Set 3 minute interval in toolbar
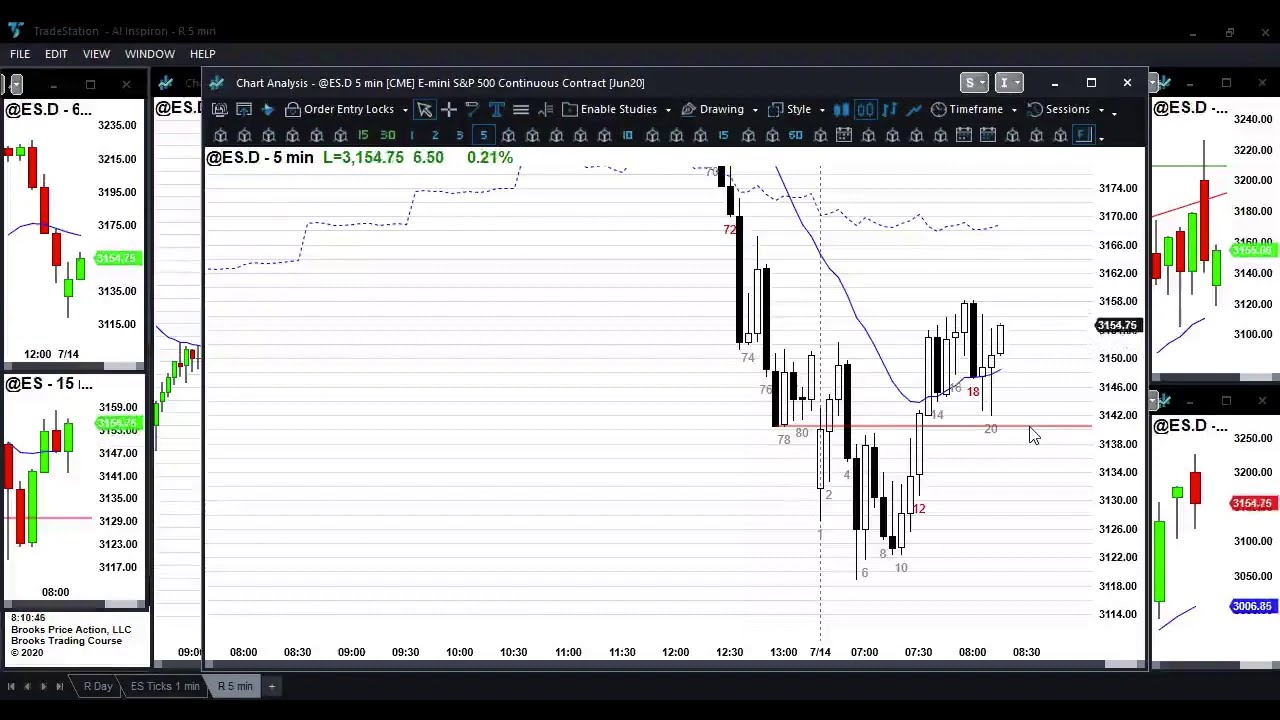 (459, 135)
